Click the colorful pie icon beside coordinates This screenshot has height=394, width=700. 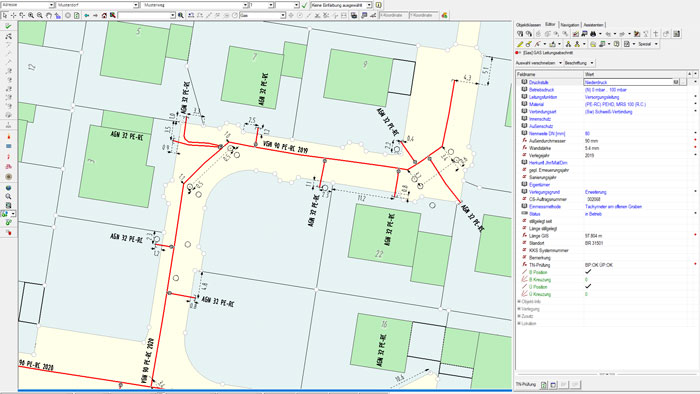444,15
